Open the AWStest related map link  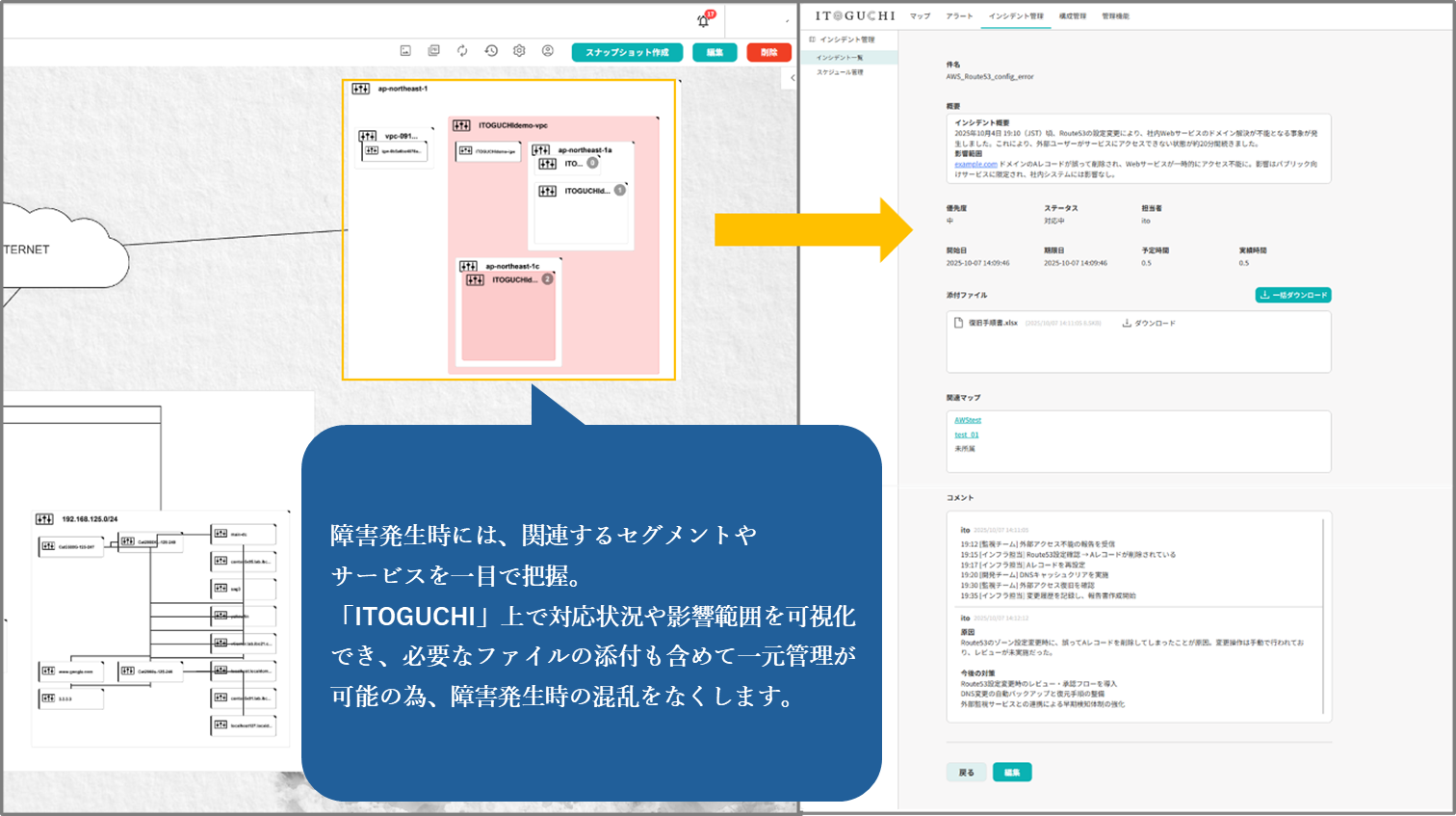968,420
